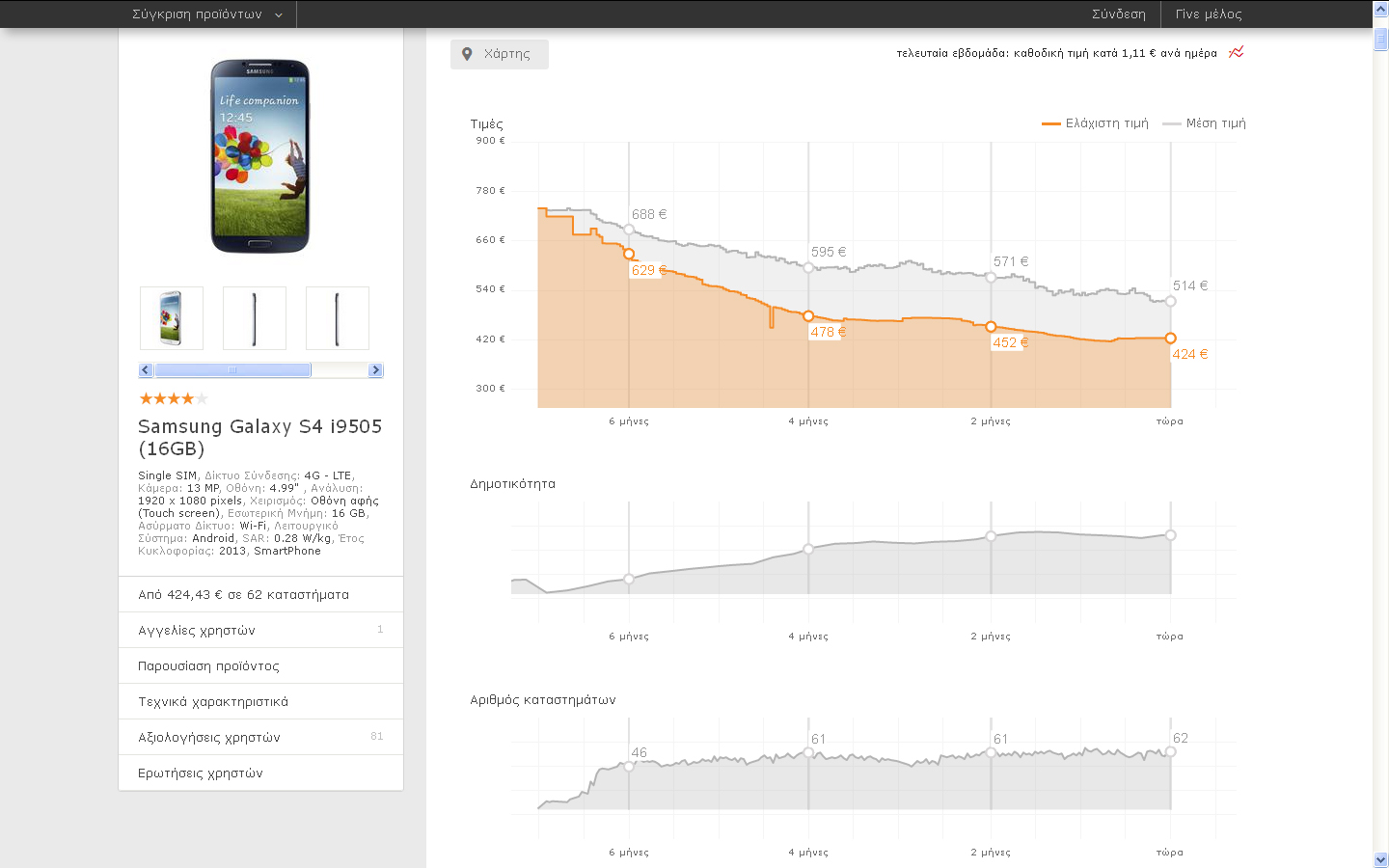This screenshot has width=1389, height=868.
Task: Click the Samsung Galaxy S4 i9505 title
Action: click(x=260, y=437)
